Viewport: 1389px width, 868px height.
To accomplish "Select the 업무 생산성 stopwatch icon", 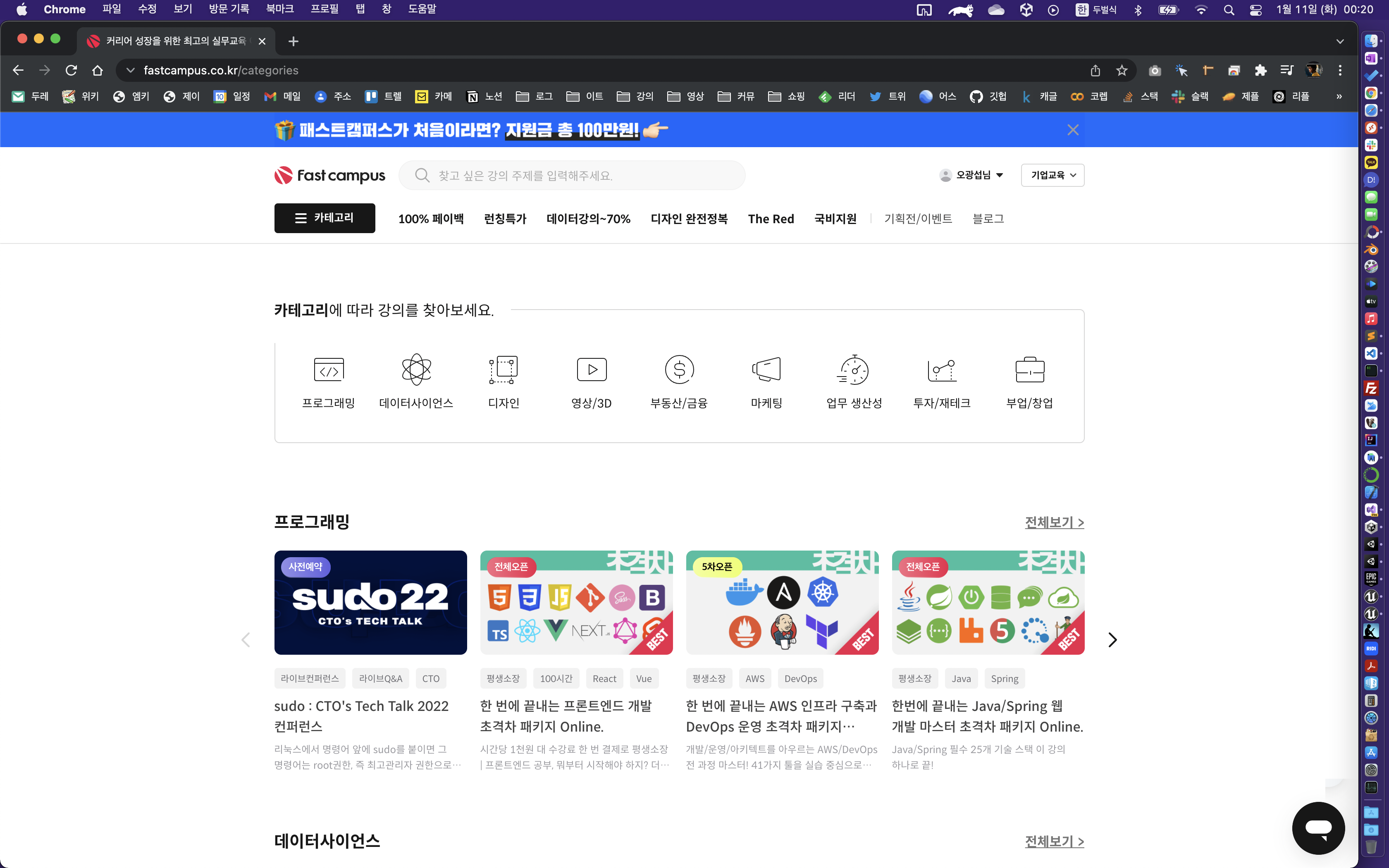I will point(854,370).
